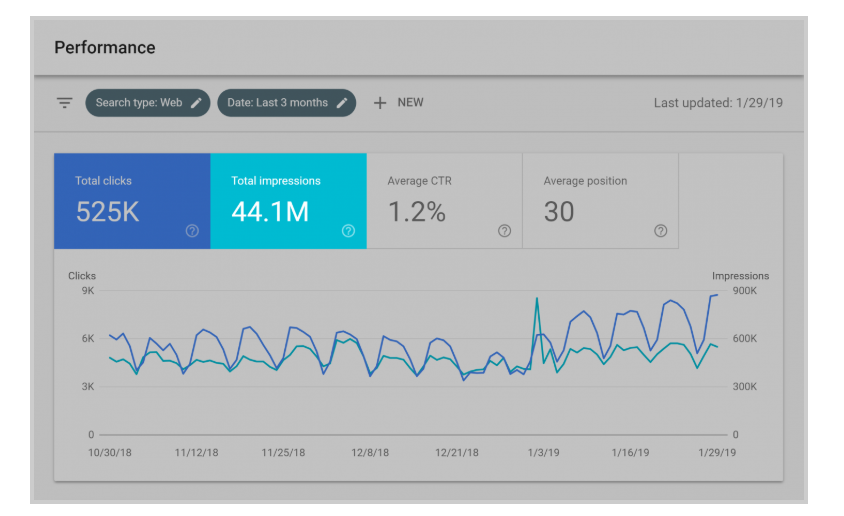The width and height of the screenshot is (844, 516).
Task: Click the plus icon to add filter
Action: pos(380,103)
